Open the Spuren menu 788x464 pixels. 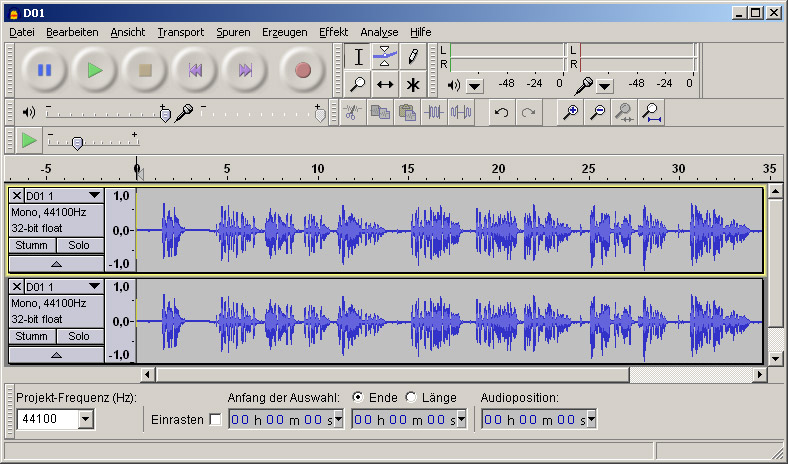233,32
